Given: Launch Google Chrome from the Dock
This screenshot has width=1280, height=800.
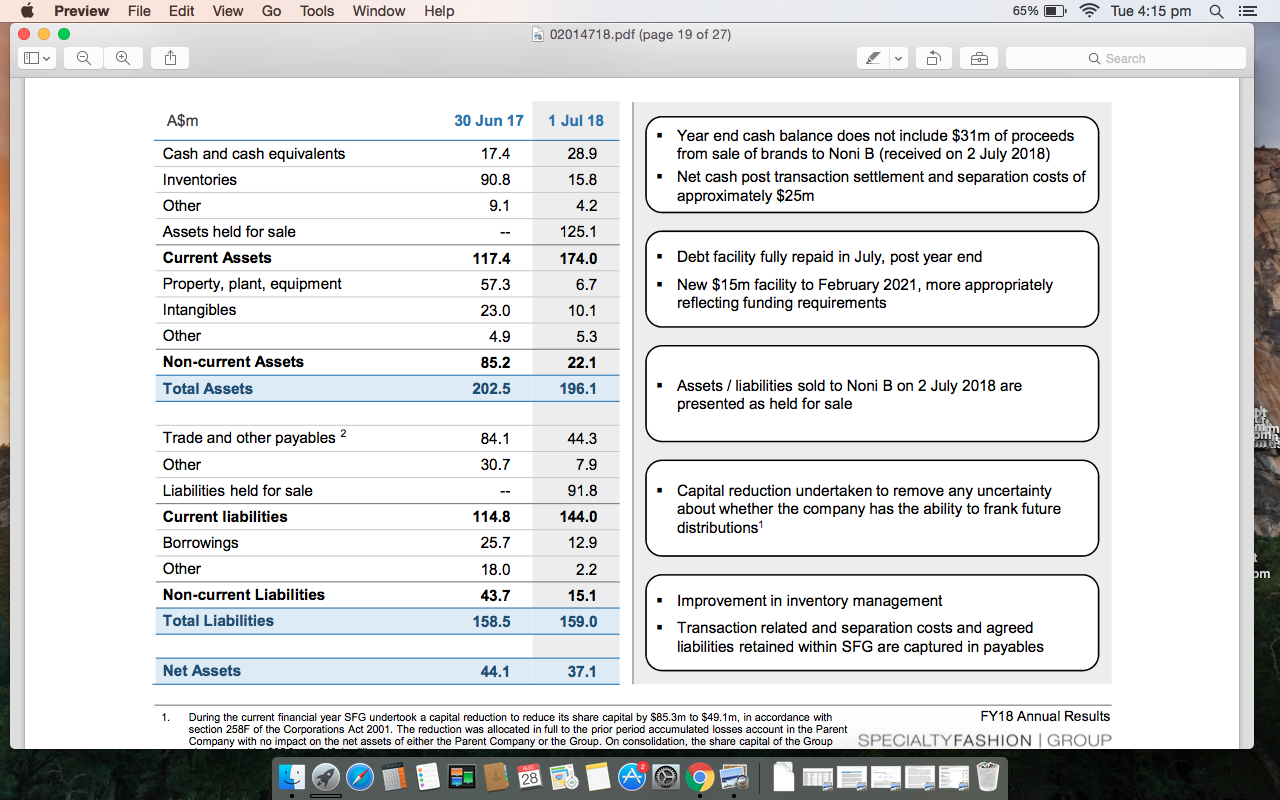Looking at the screenshot, I should (700, 777).
